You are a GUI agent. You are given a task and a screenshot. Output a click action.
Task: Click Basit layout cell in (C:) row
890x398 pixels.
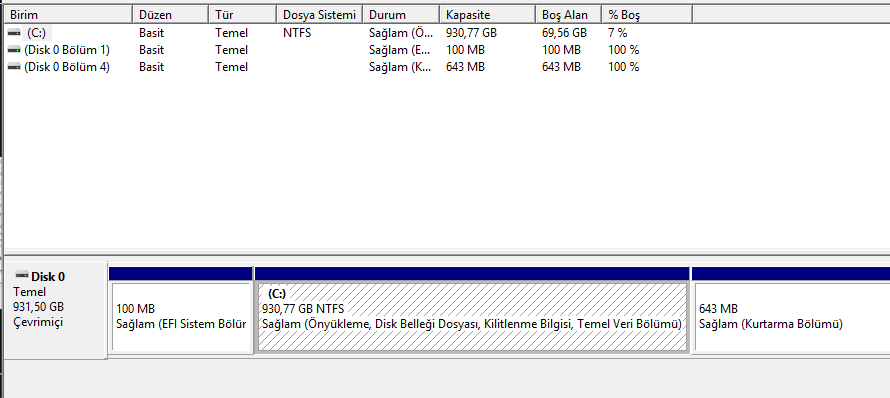point(152,33)
